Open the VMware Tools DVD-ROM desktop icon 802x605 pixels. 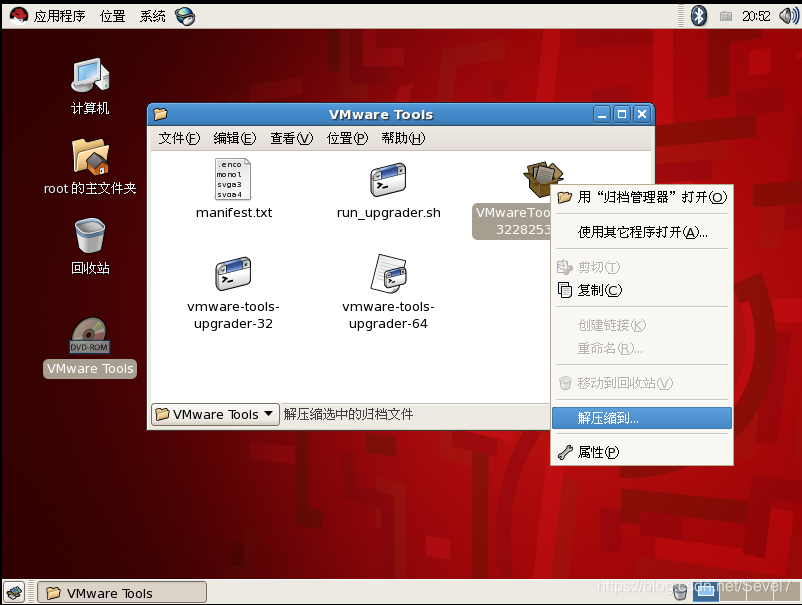(90, 335)
